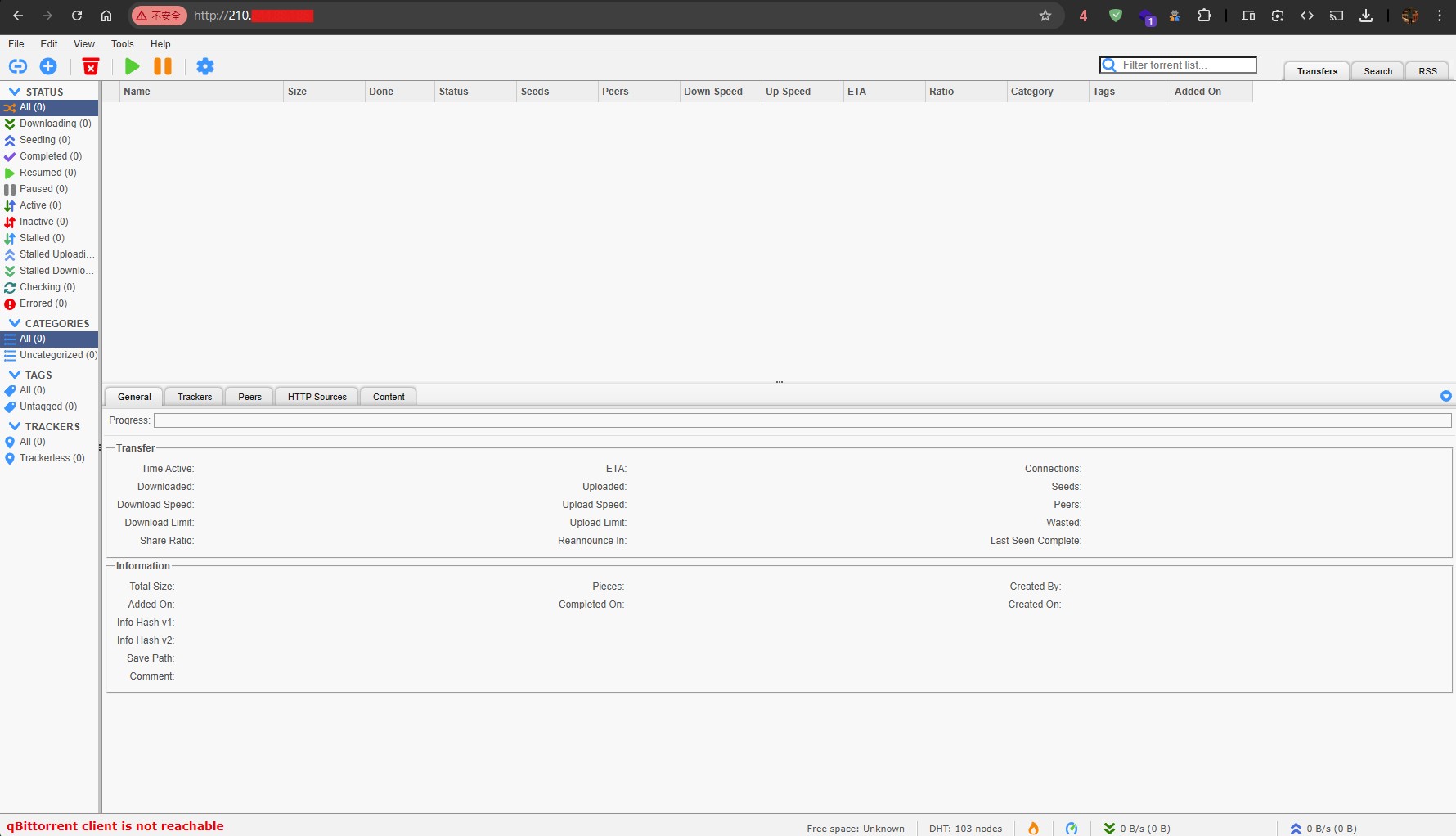The height and width of the screenshot is (836, 1456).
Task: Open the browser downloads icon
Action: point(1366,16)
